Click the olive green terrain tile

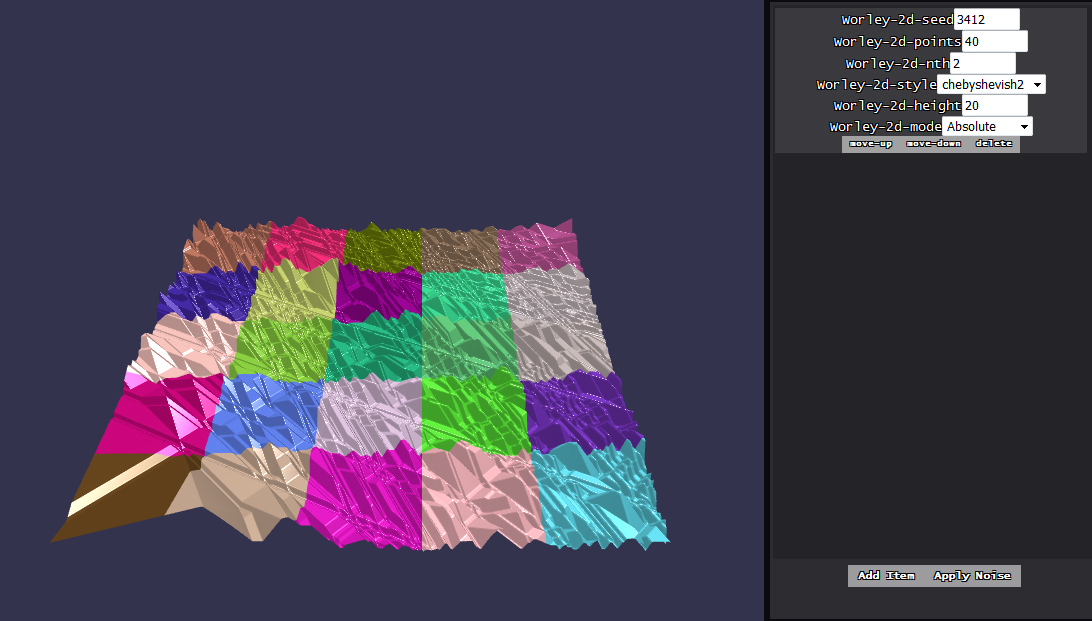tap(382, 247)
